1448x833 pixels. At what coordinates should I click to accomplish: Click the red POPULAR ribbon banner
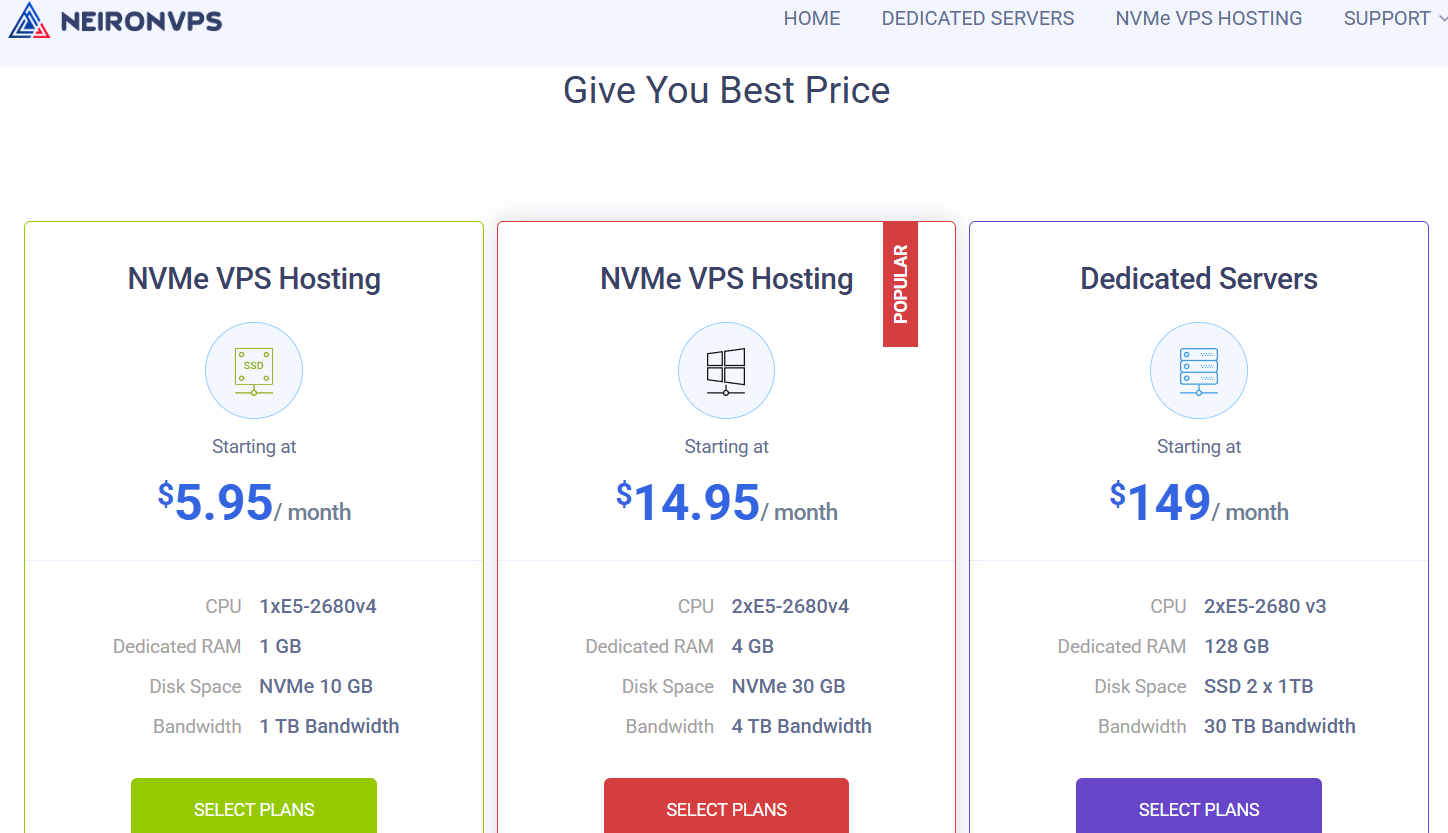[900, 284]
